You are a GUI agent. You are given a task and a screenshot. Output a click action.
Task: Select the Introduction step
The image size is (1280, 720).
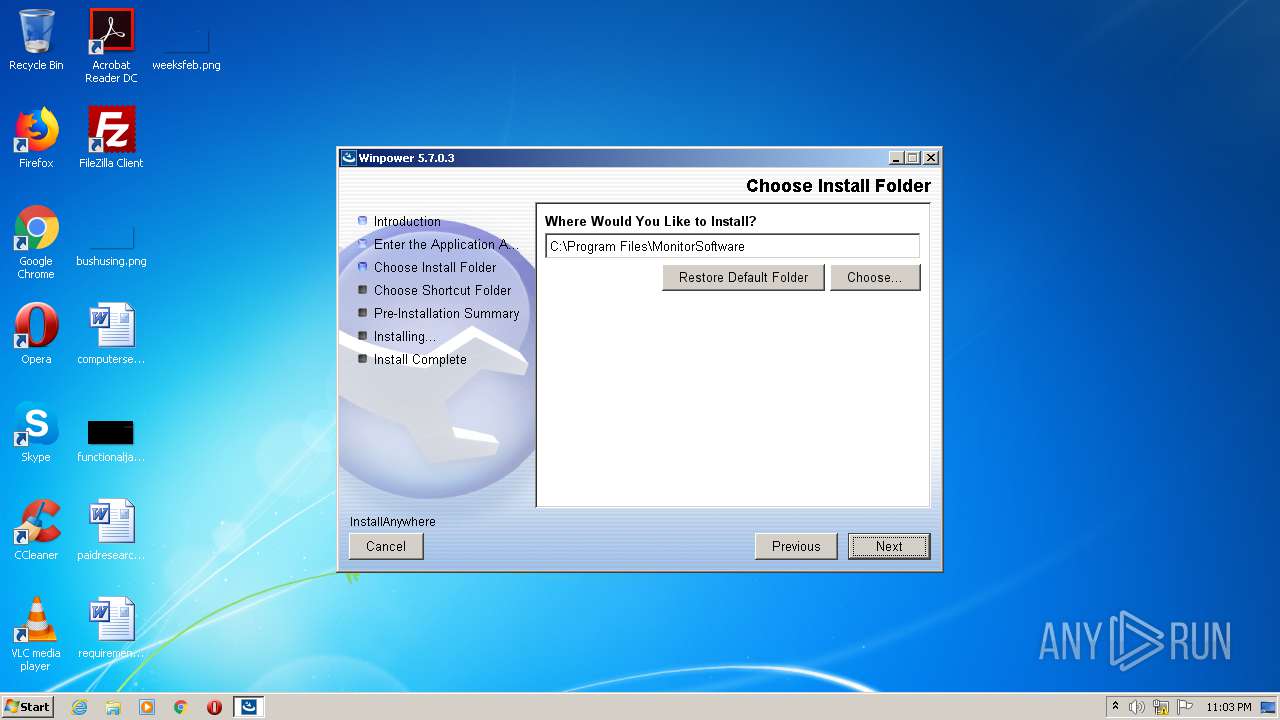pos(407,222)
